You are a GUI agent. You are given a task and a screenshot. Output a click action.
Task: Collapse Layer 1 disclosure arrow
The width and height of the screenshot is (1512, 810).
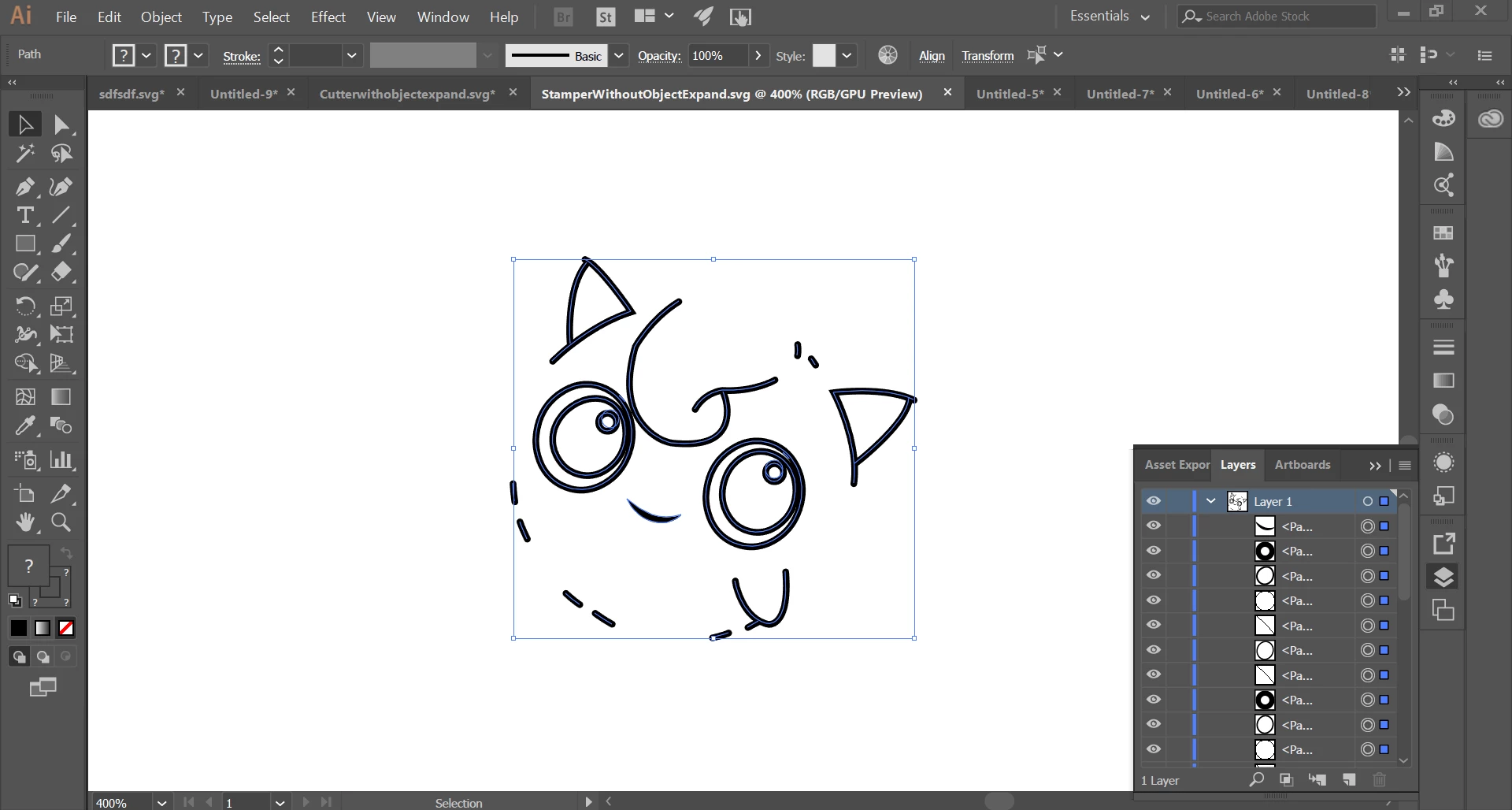1211,501
